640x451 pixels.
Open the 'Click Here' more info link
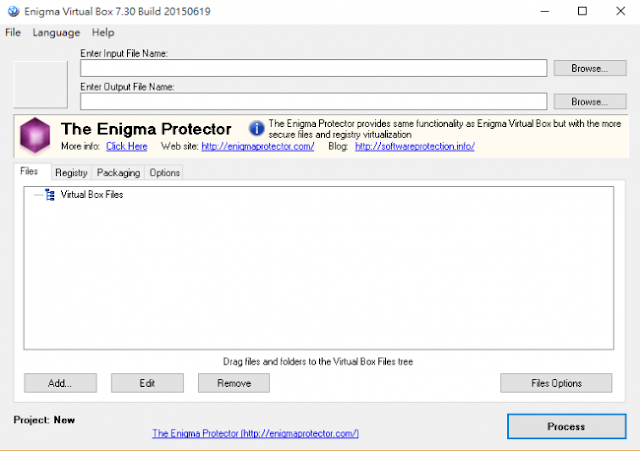[127, 146]
